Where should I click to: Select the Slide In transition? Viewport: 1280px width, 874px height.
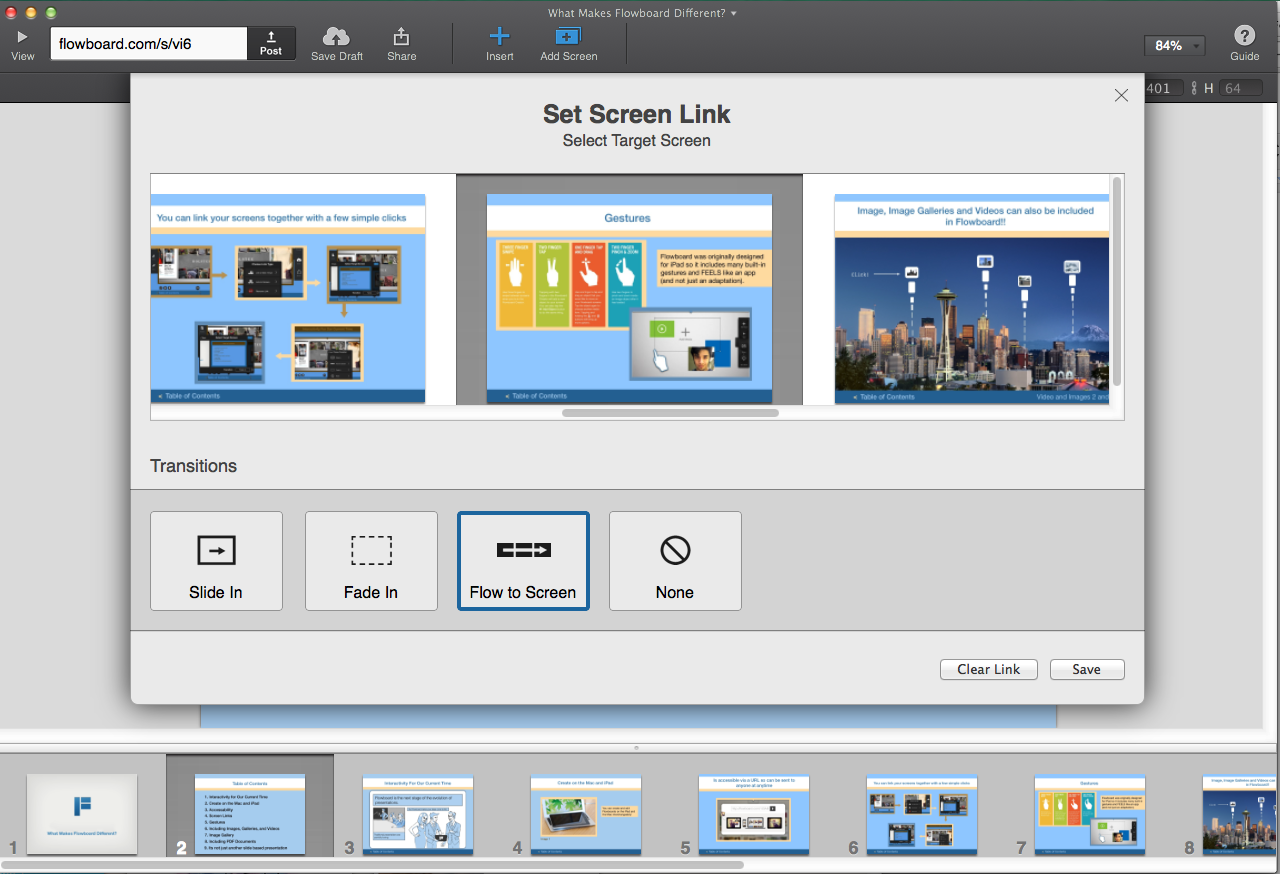(x=216, y=561)
